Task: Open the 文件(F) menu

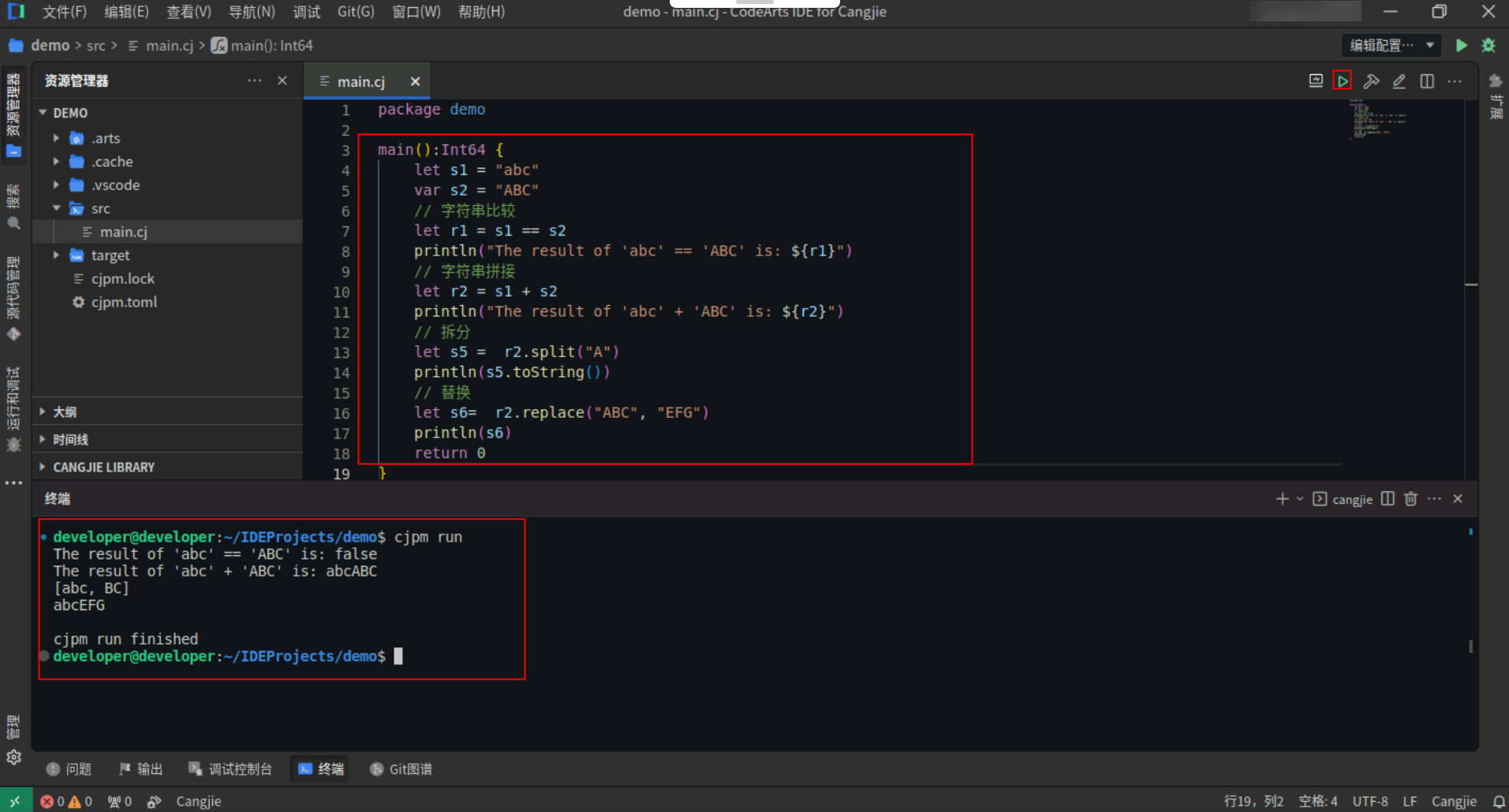Action: (65, 12)
